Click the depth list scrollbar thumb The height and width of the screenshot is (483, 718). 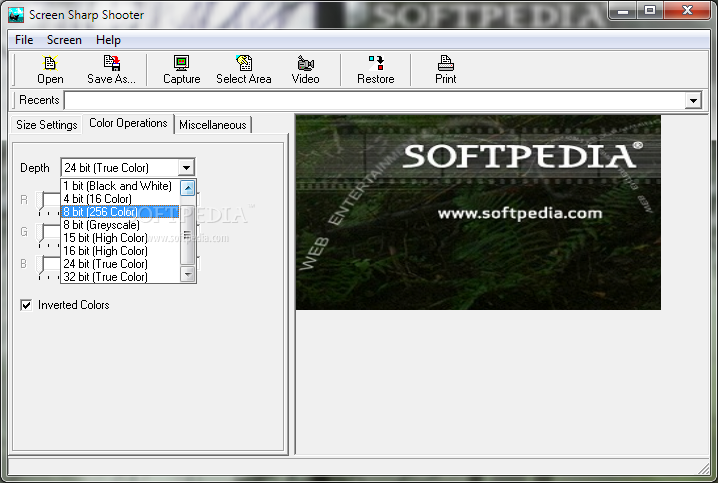point(188,235)
